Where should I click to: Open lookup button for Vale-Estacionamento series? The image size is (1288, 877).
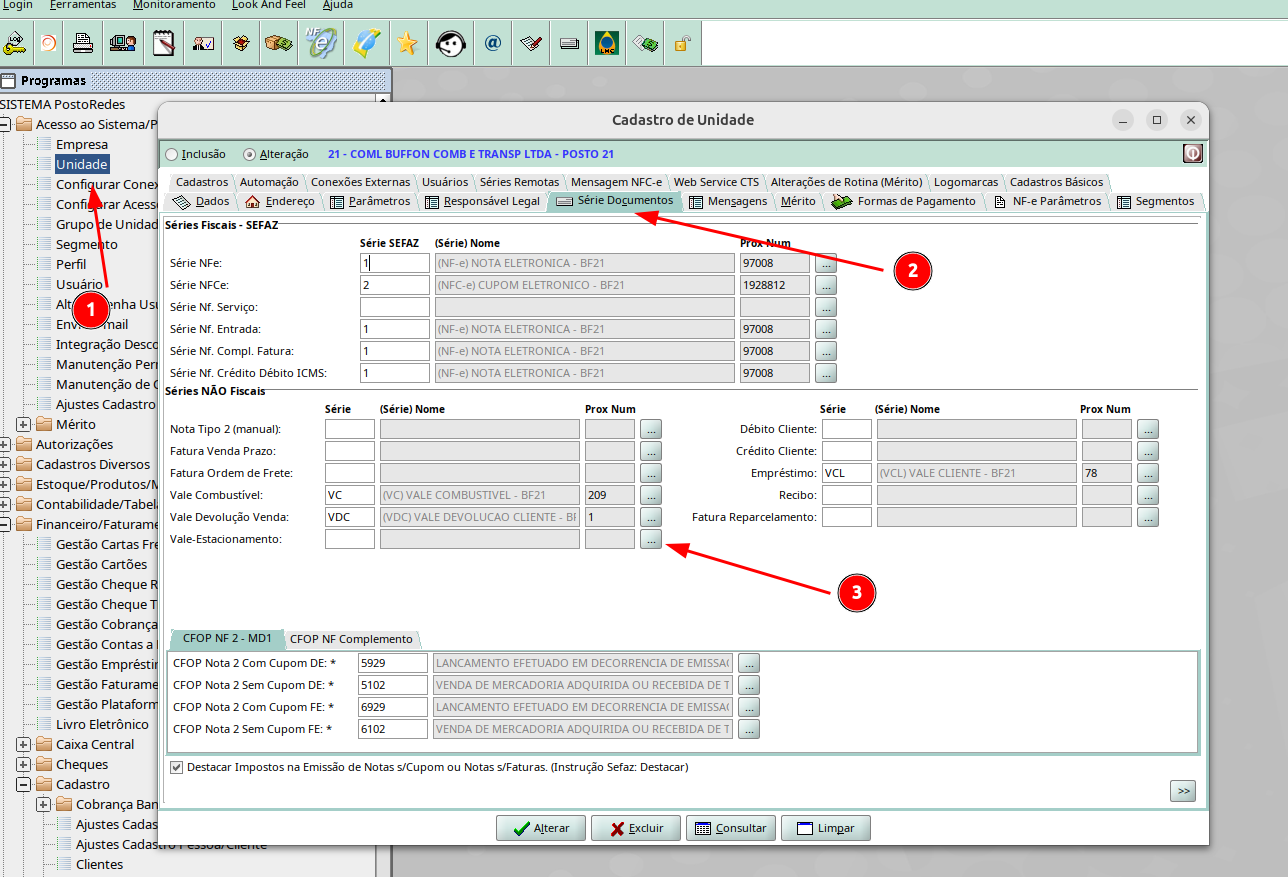coord(651,540)
